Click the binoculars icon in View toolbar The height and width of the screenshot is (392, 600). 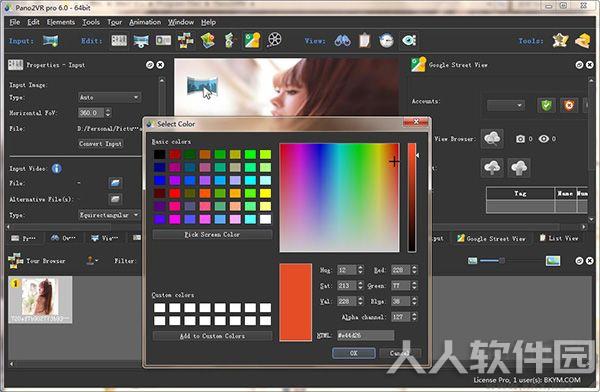tap(342, 40)
